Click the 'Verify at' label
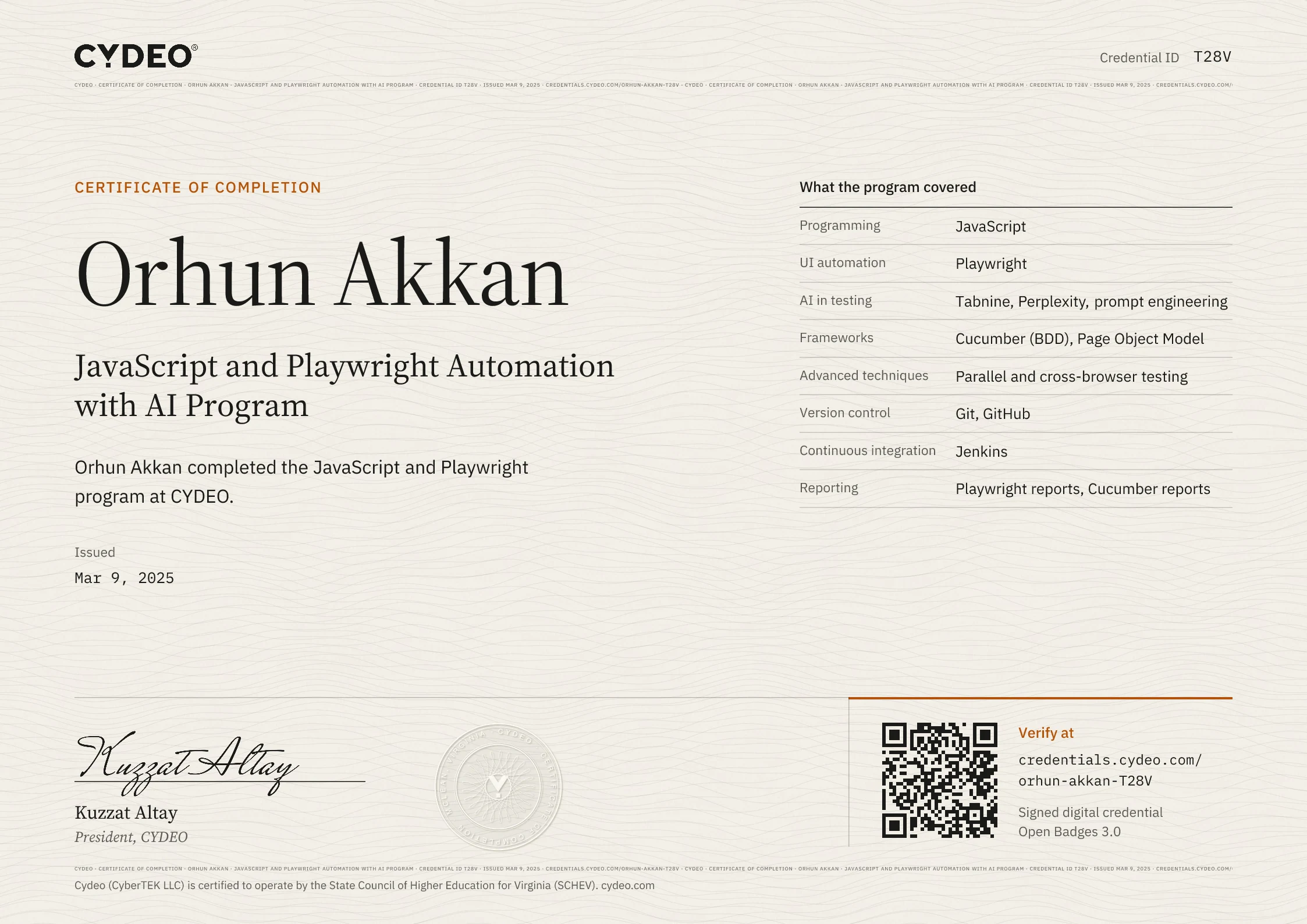Viewport: 1307px width, 924px height. (x=1046, y=733)
